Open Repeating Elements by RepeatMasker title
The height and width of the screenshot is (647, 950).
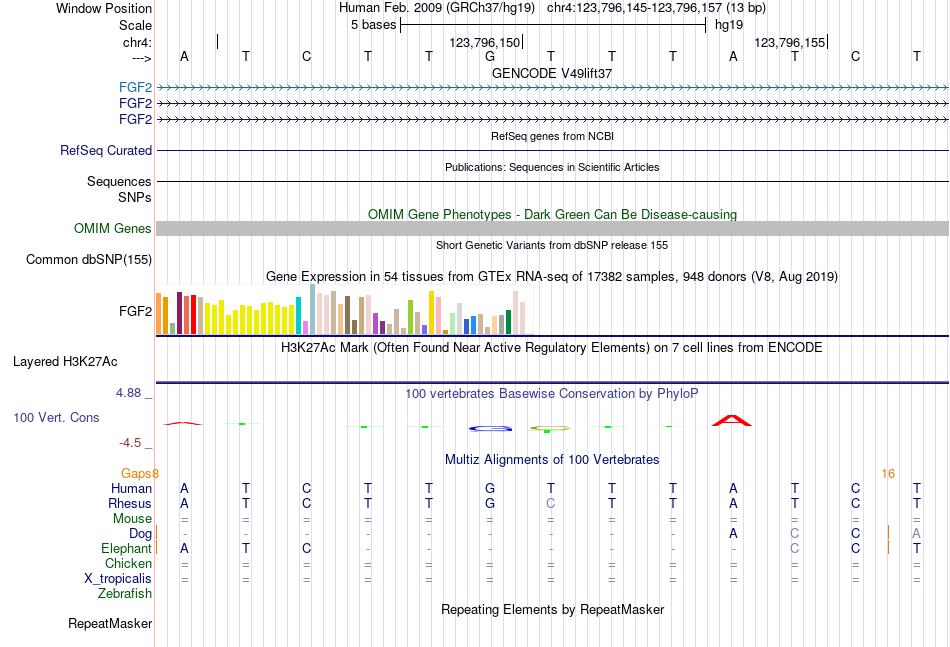coord(552,609)
